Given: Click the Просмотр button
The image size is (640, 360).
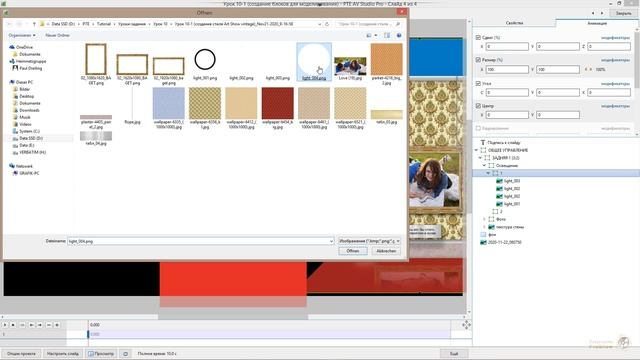Looking at the screenshot, I should pos(101,354).
